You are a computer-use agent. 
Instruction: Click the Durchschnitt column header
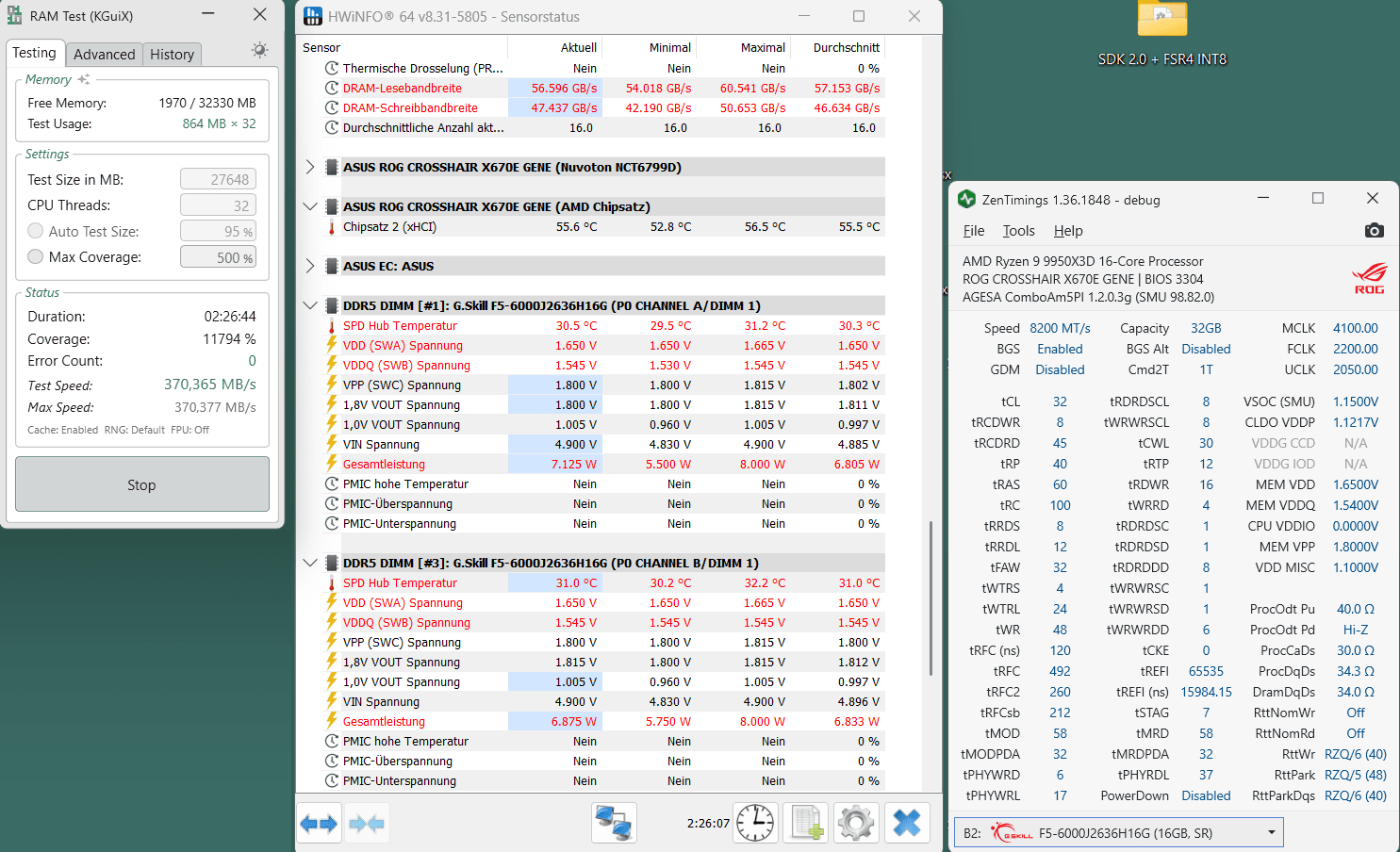pos(837,47)
